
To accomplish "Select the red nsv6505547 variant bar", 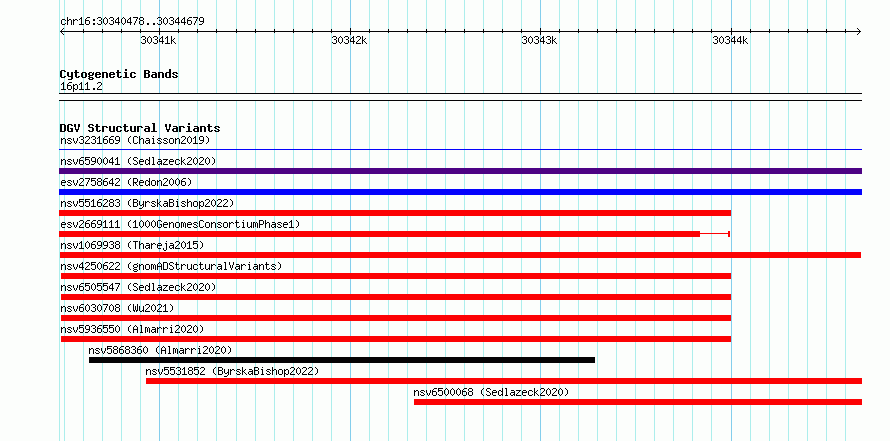I will [396, 297].
